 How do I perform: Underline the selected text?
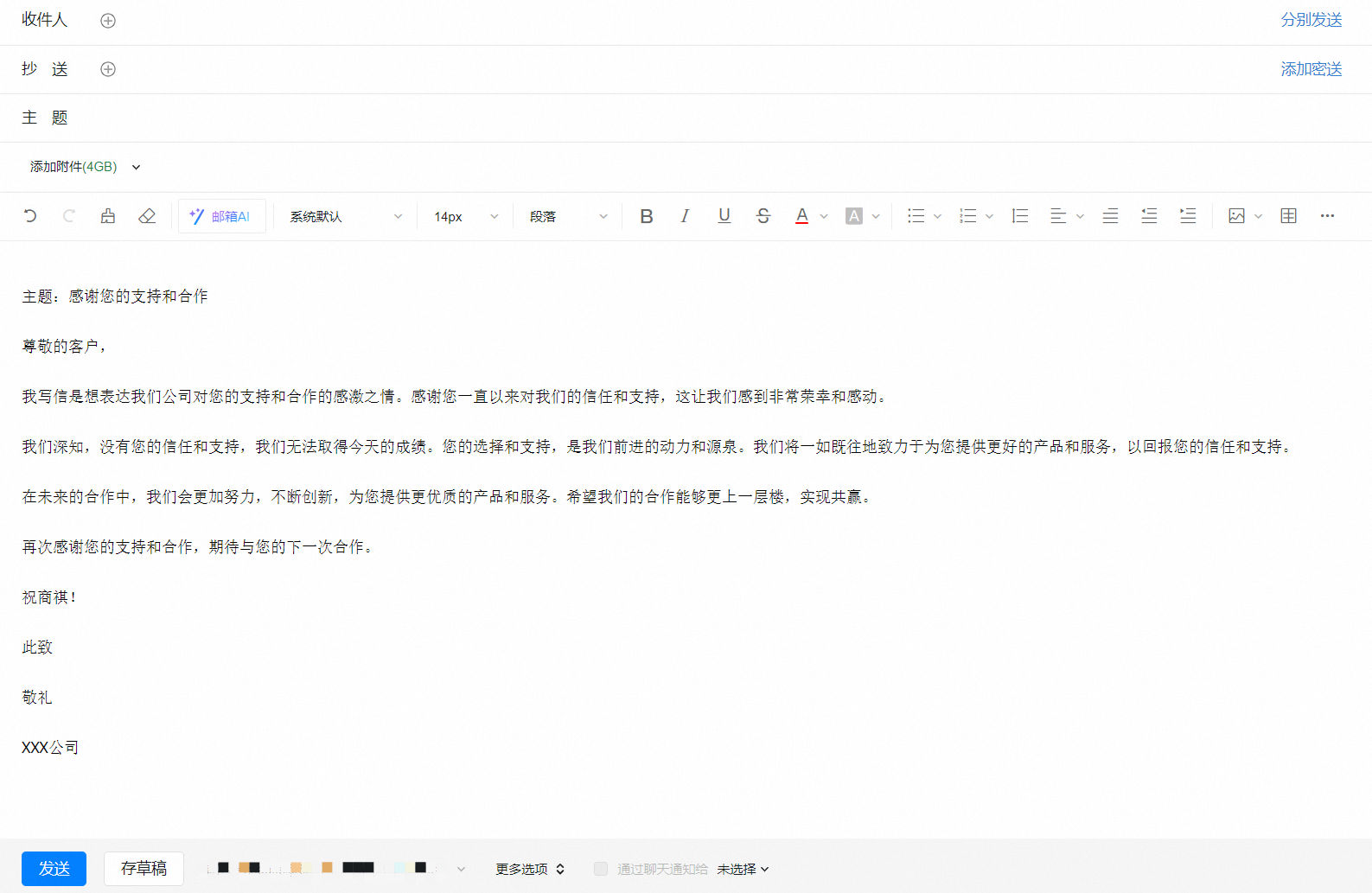coord(724,216)
